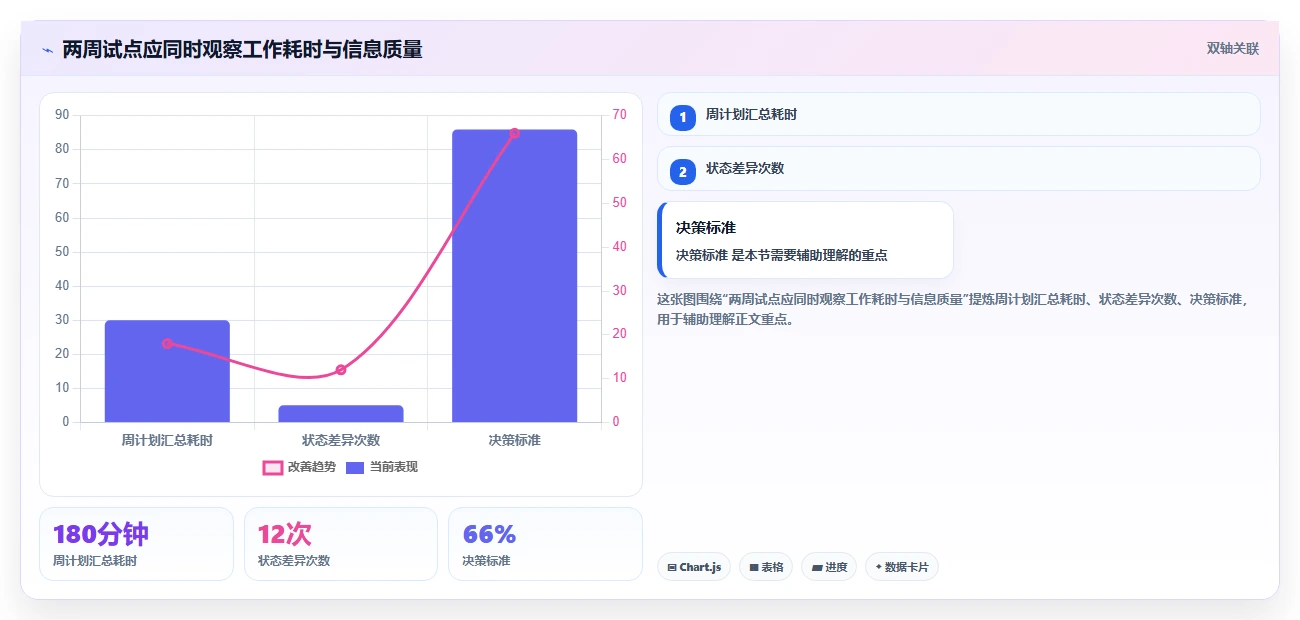Click the description paragraph starting 这张图围绕
This screenshot has height=620, width=1300.
(x=953, y=309)
